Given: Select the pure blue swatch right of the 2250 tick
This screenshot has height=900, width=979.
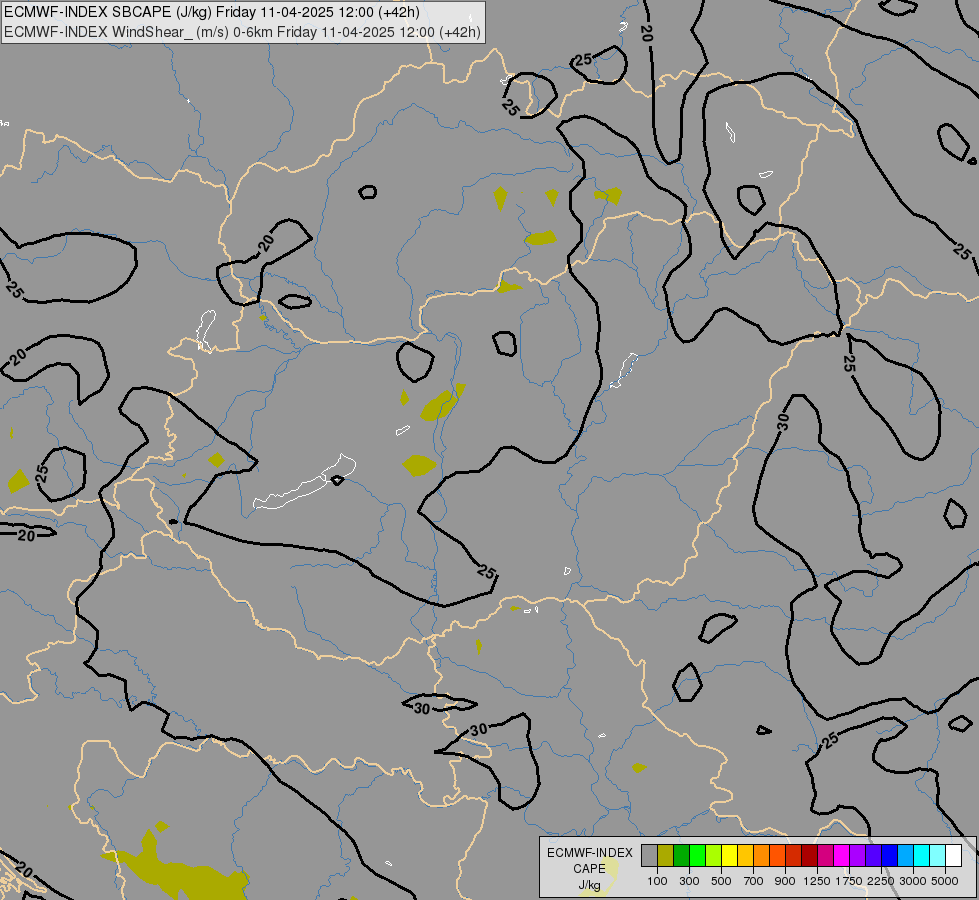Looking at the screenshot, I should 889,855.
